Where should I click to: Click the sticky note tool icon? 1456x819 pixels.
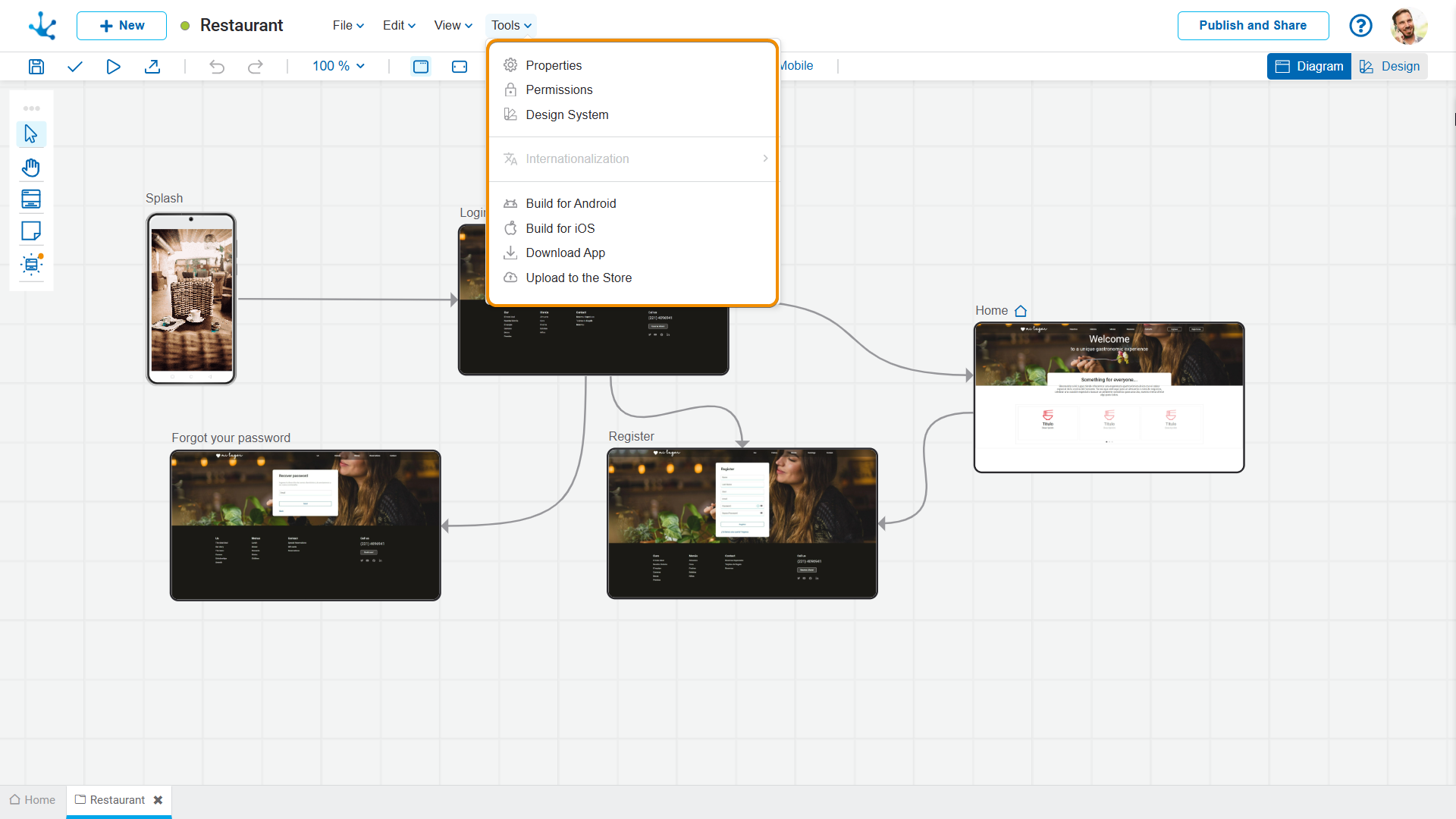coord(31,231)
